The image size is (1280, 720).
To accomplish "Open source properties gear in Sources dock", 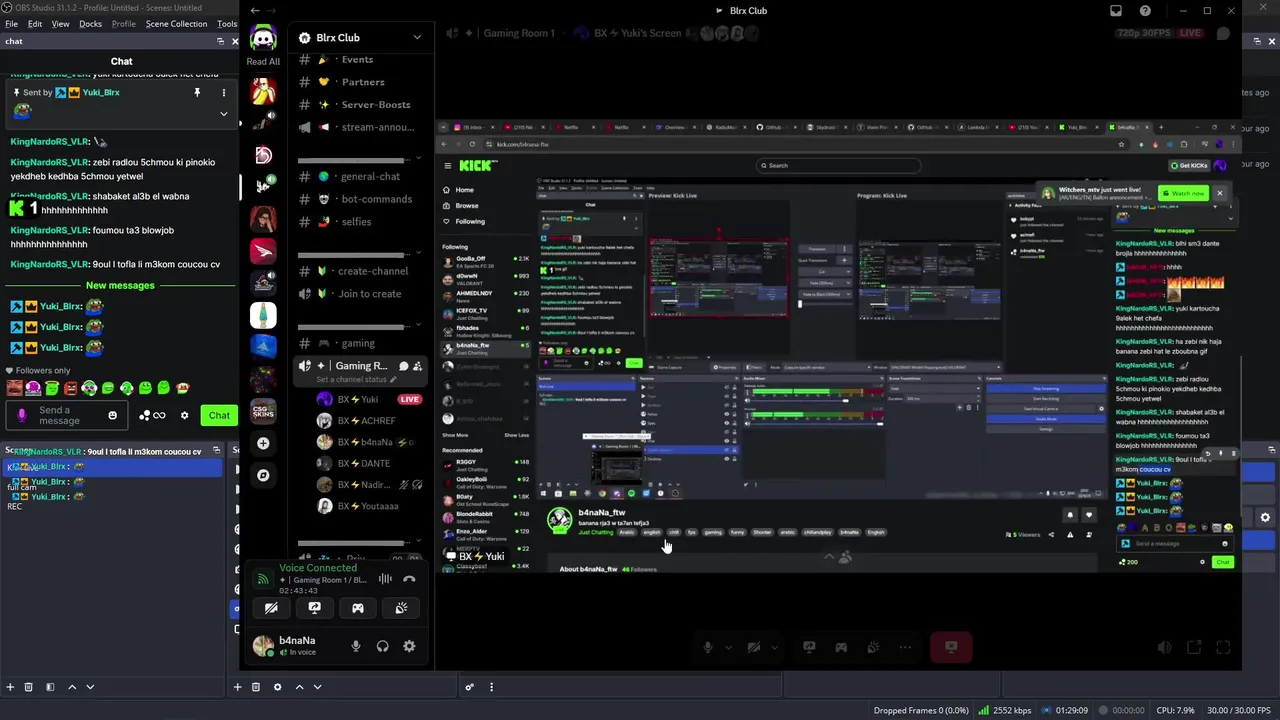I will point(277,687).
